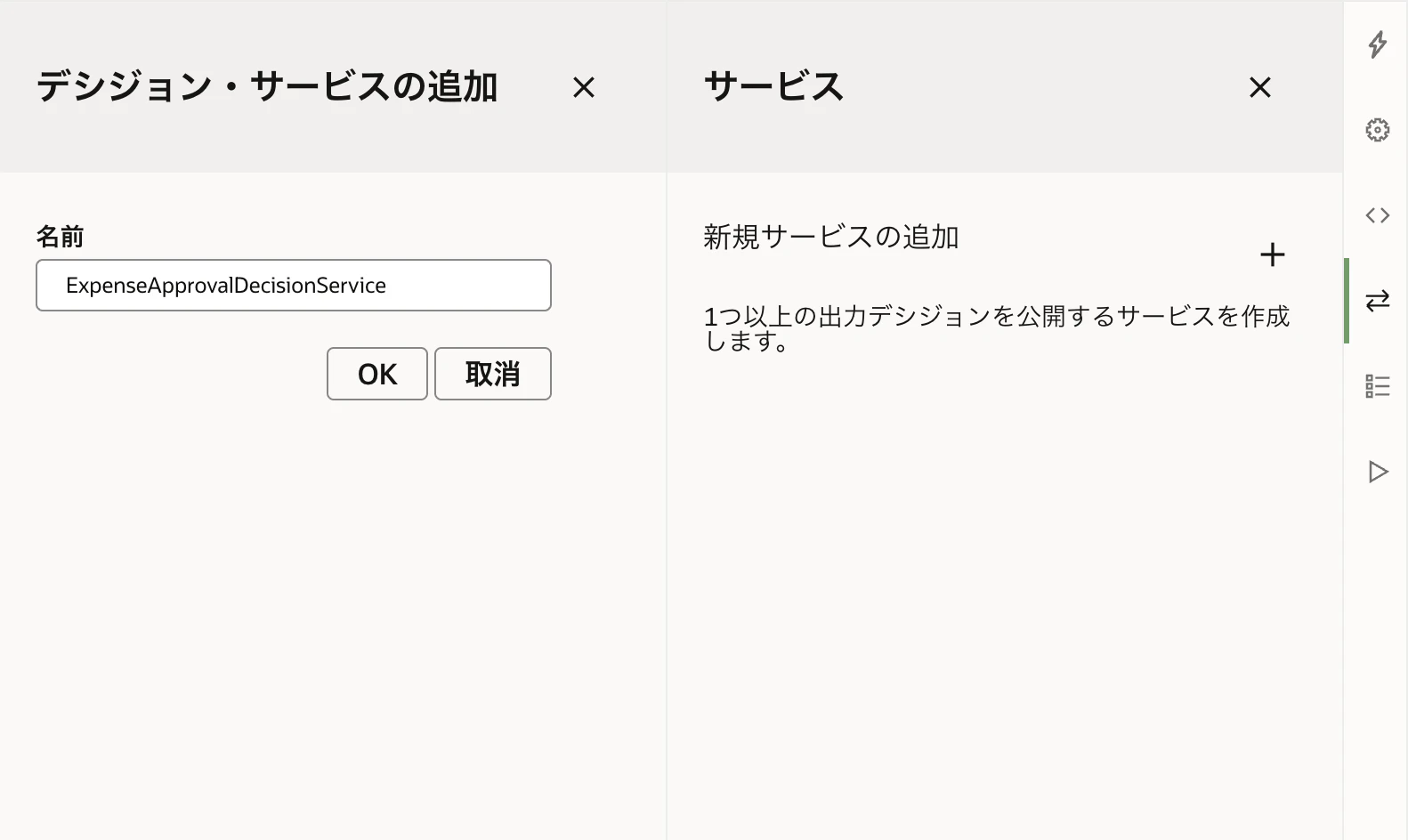Click the green active indicator beside Services icon

pyautogui.click(x=1347, y=301)
